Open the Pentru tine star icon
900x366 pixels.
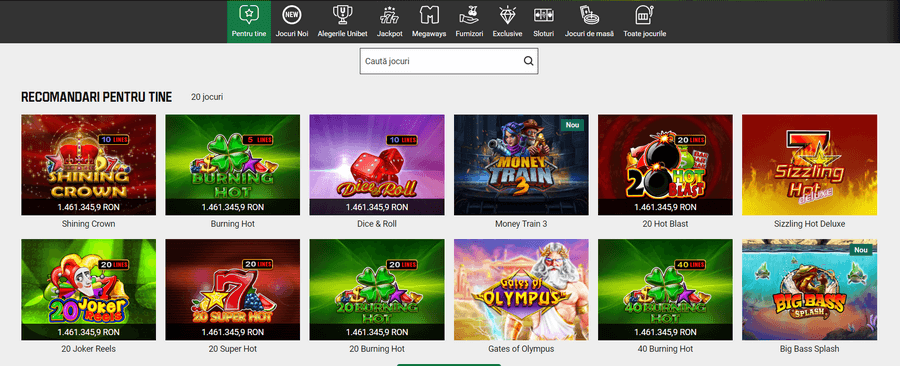pyautogui.click(x=249, y=14)
